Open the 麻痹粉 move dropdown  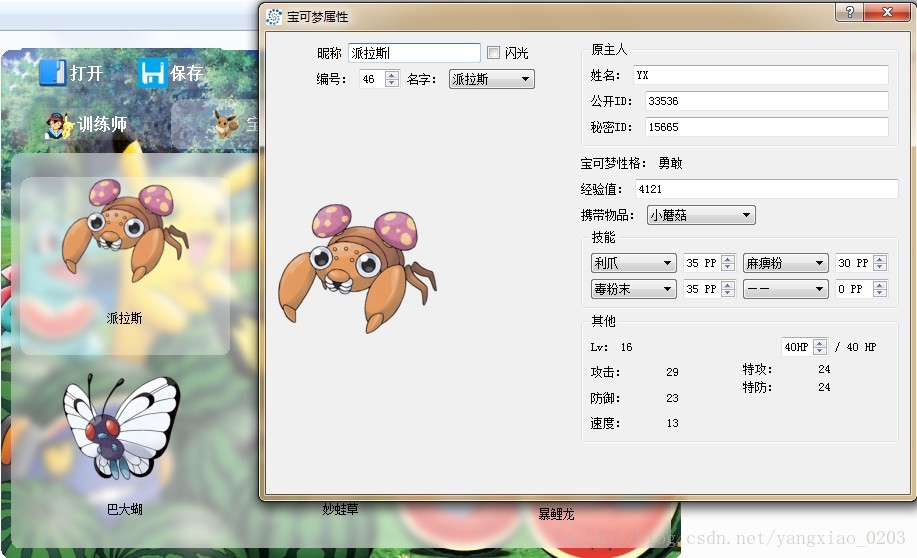click(x=785, y=263)
